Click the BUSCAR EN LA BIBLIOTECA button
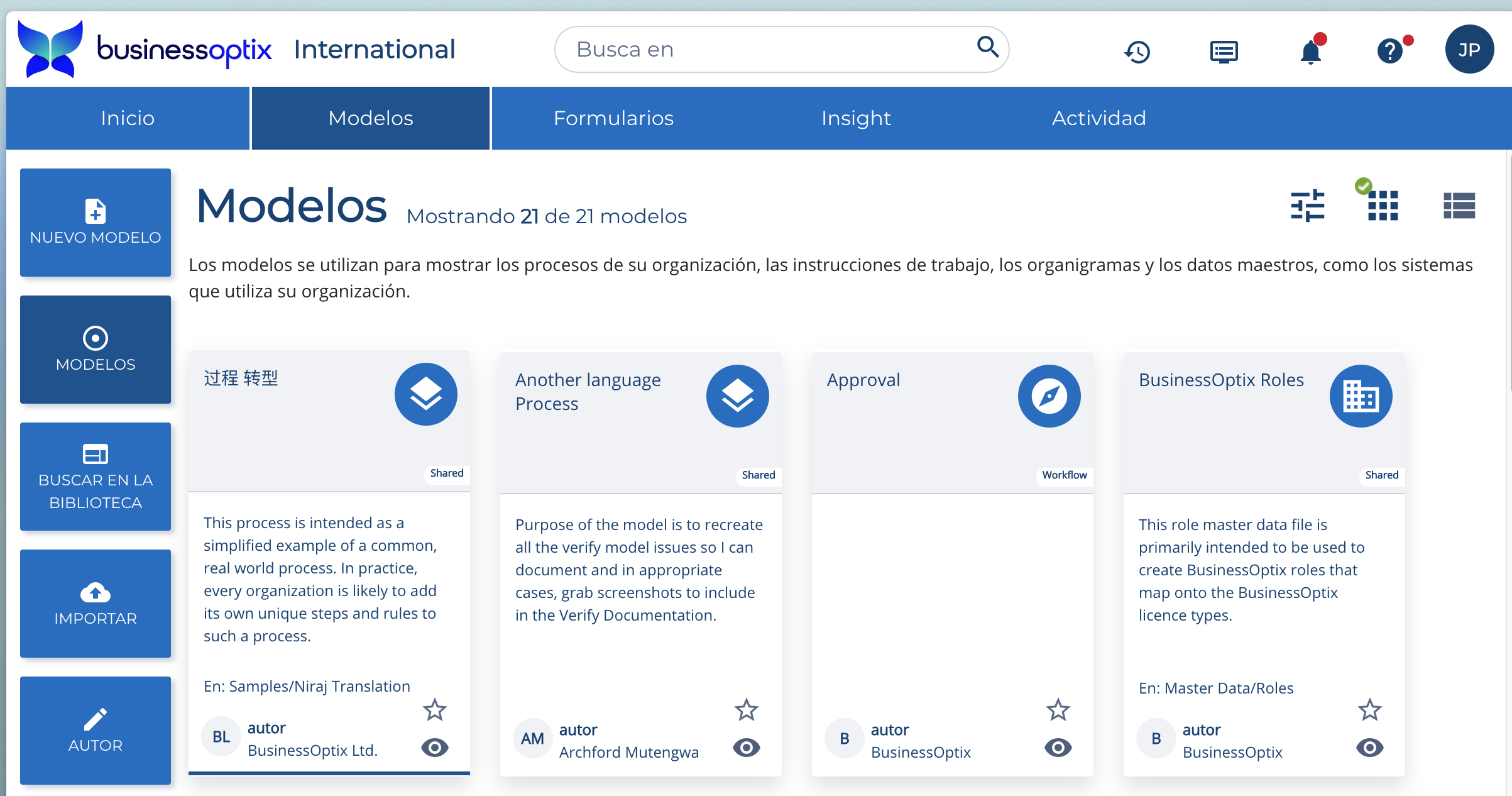Viewport: 1512px width, 796px height. pyautogui.click(x=96, y=477)
